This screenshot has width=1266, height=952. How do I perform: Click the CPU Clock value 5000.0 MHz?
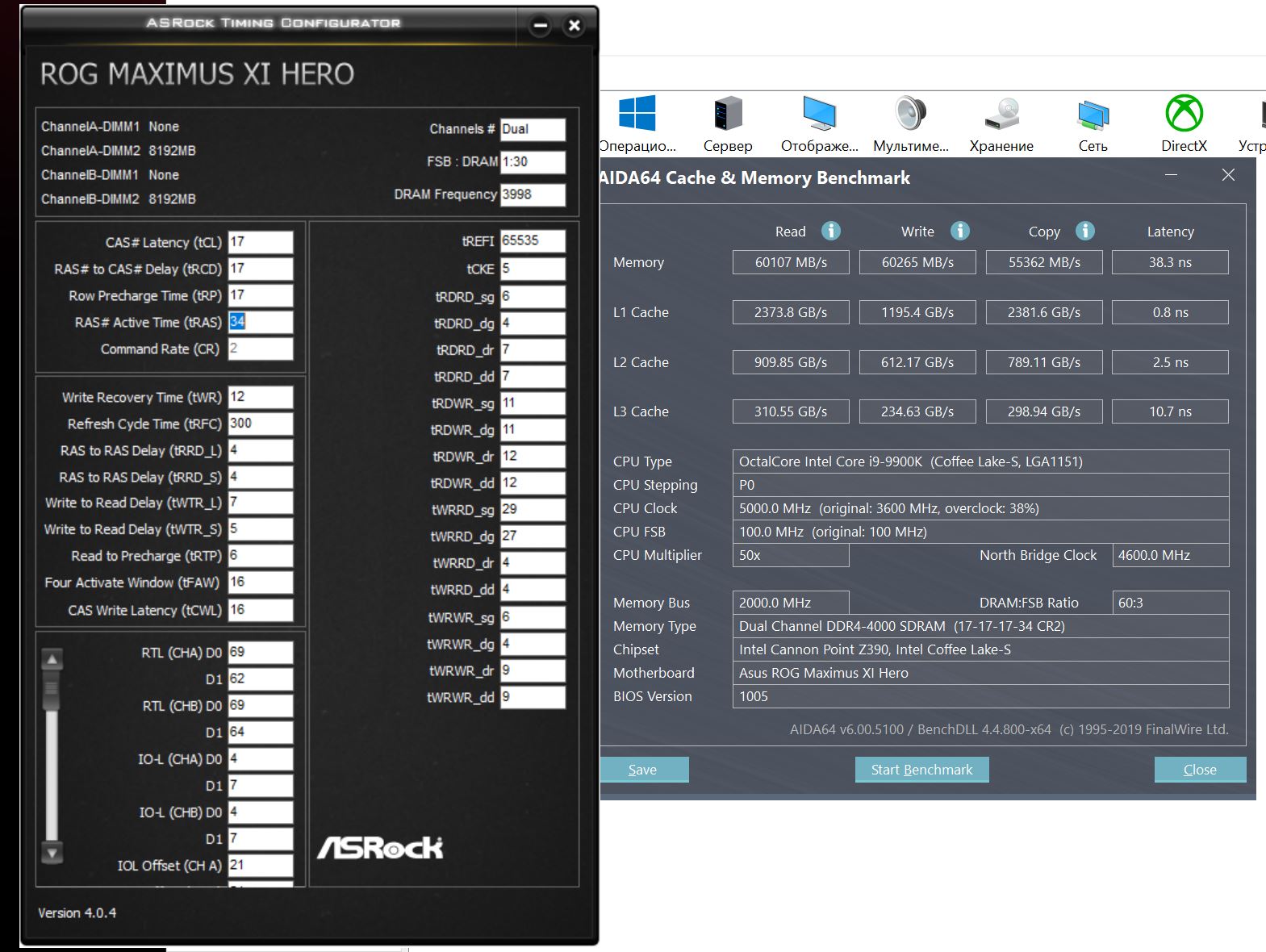point(980,508)
